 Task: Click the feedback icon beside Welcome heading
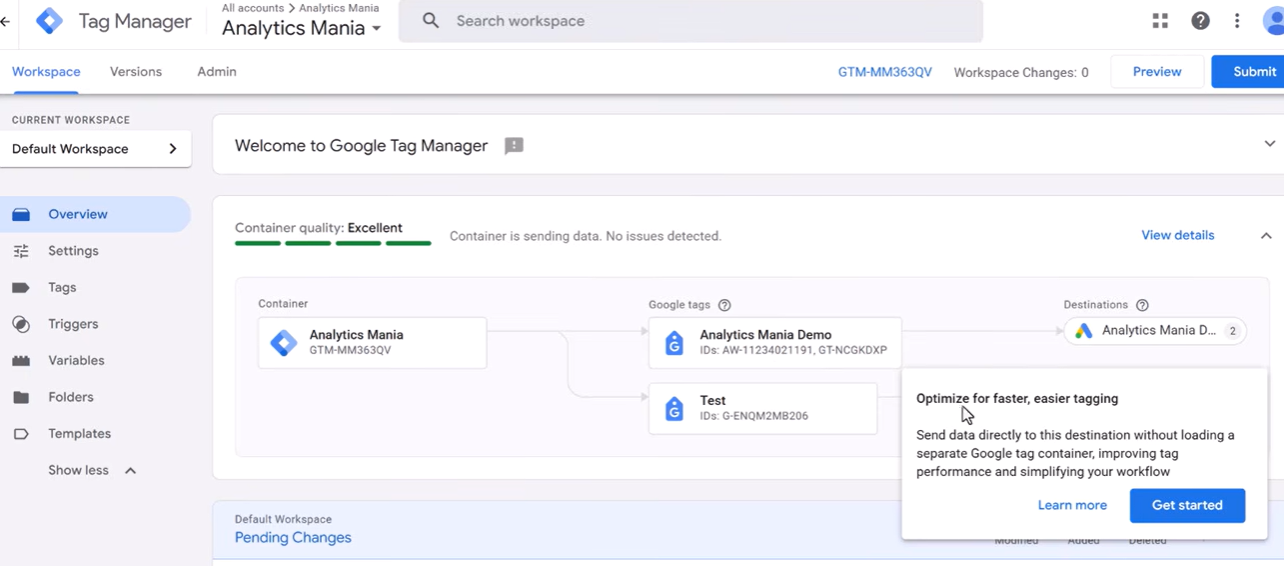[514, 146]
